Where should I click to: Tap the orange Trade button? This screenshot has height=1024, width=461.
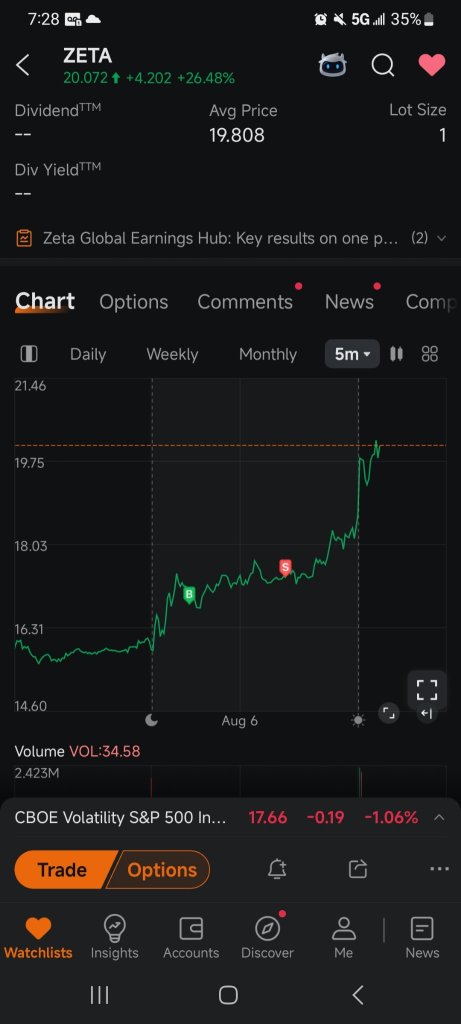pyautogui.click(x=63, y=870)
